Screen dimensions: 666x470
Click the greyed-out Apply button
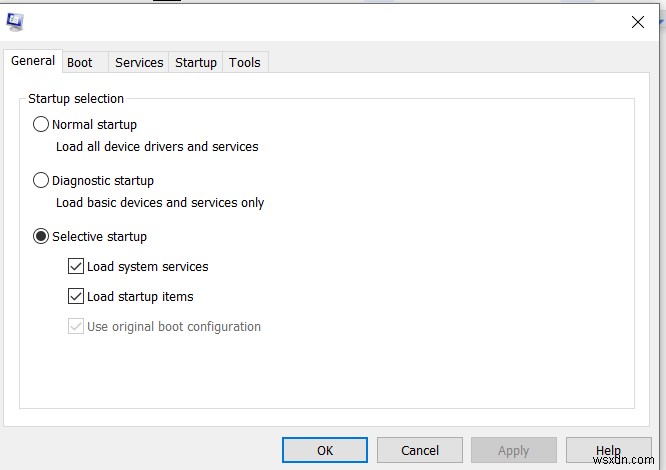(514, 450)
